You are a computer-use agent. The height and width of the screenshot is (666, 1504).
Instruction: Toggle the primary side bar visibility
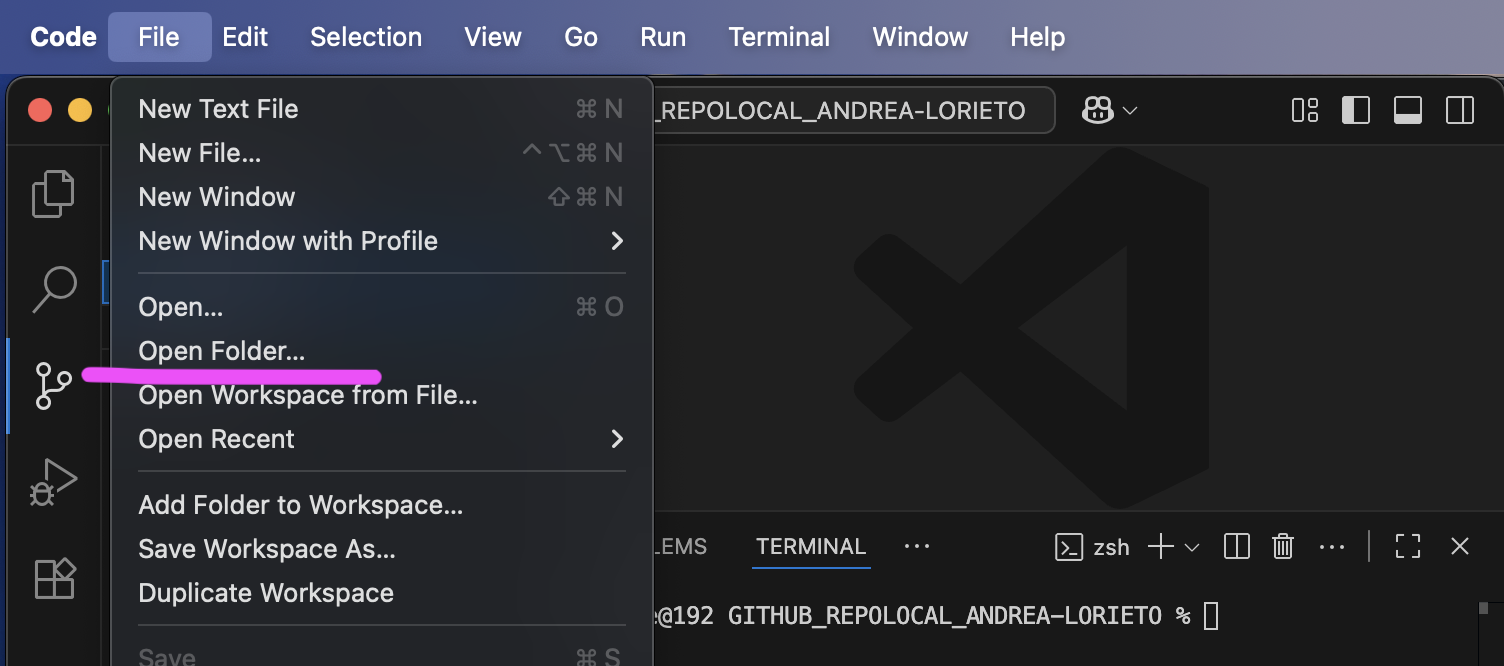coord(1356,110)
